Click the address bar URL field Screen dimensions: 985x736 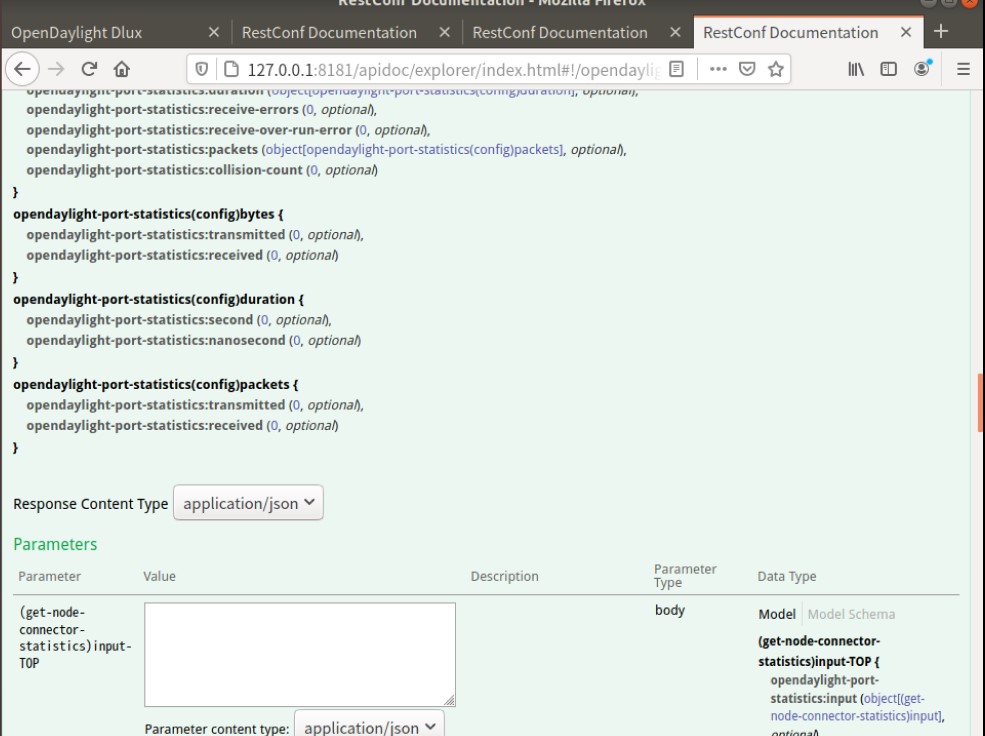tap(454, 70)
